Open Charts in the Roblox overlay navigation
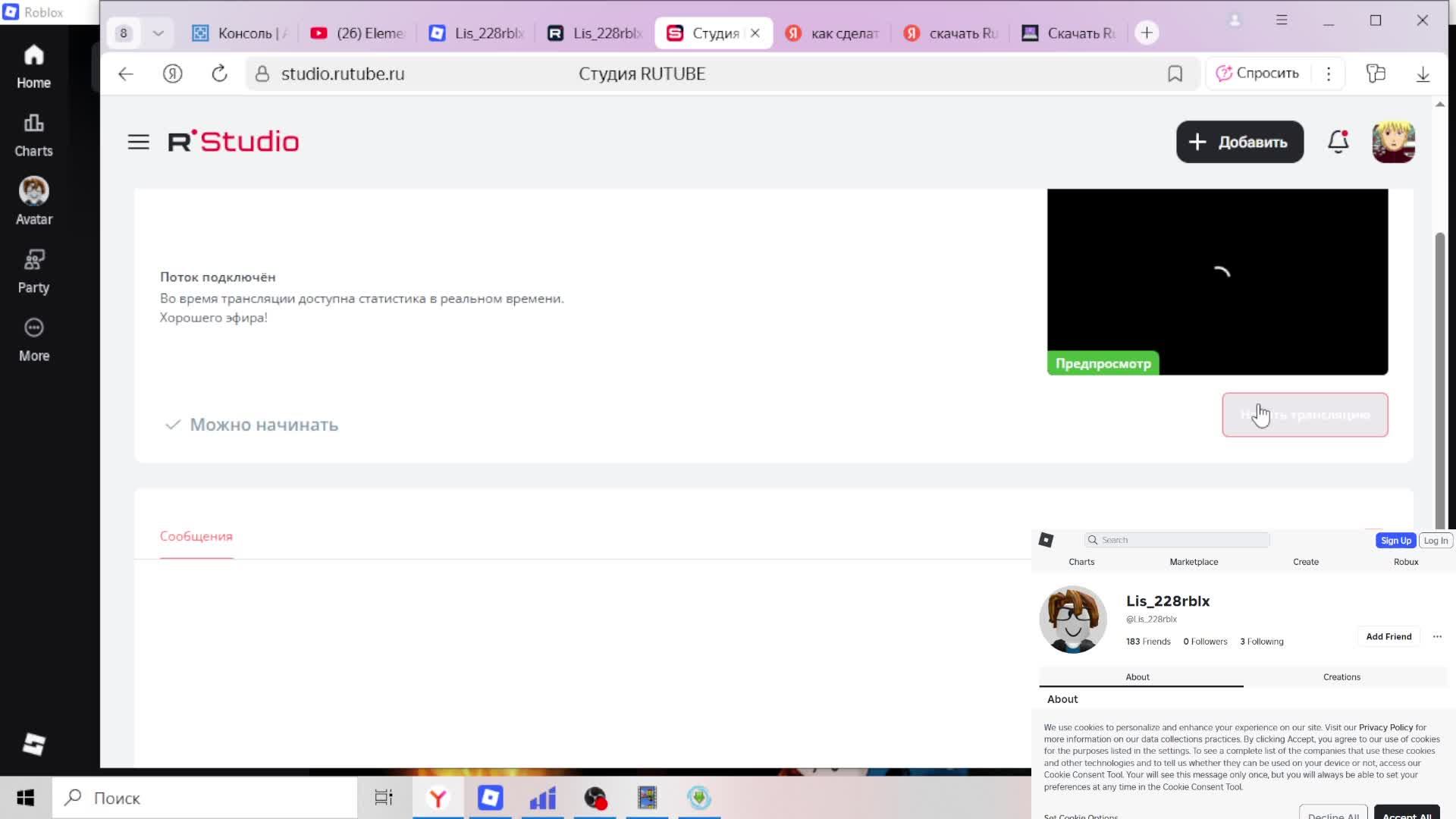This screenshot has width=1456, height=819. click(x=1081, y=562)
